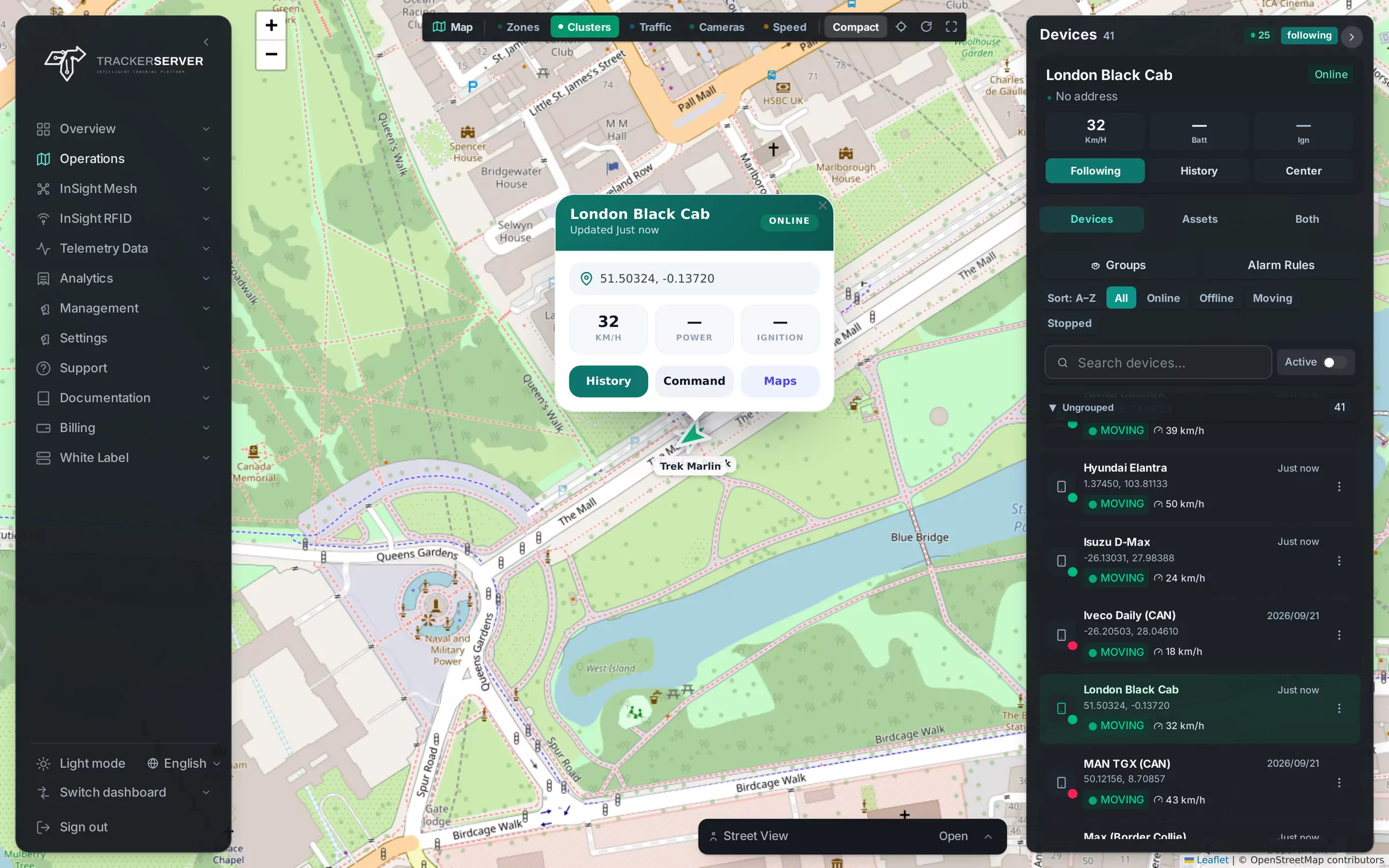Viewport: 1389px width, 868px height.
Task: Click the Sort: A–Z control
Action: (x=1071, y=298)
